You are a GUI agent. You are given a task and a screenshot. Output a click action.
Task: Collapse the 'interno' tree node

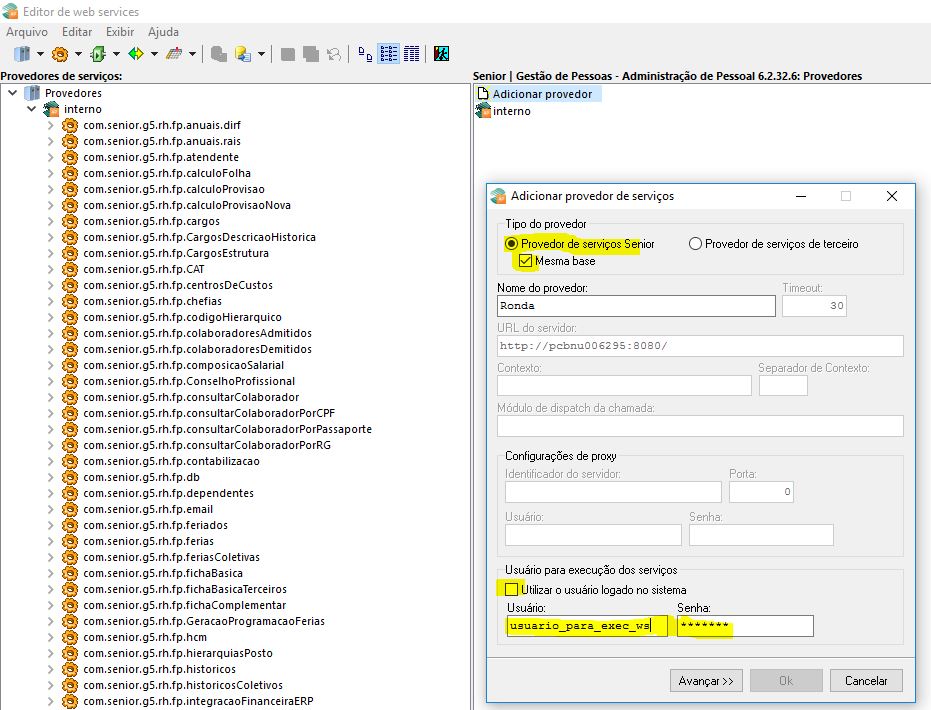[x=33, y=109]
